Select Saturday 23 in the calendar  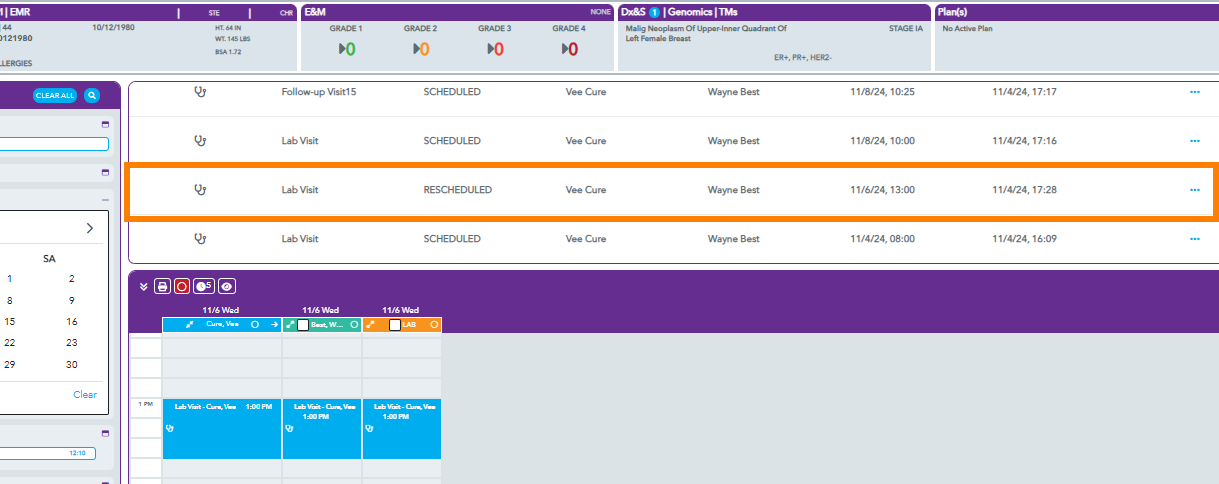tap(71, 342)
